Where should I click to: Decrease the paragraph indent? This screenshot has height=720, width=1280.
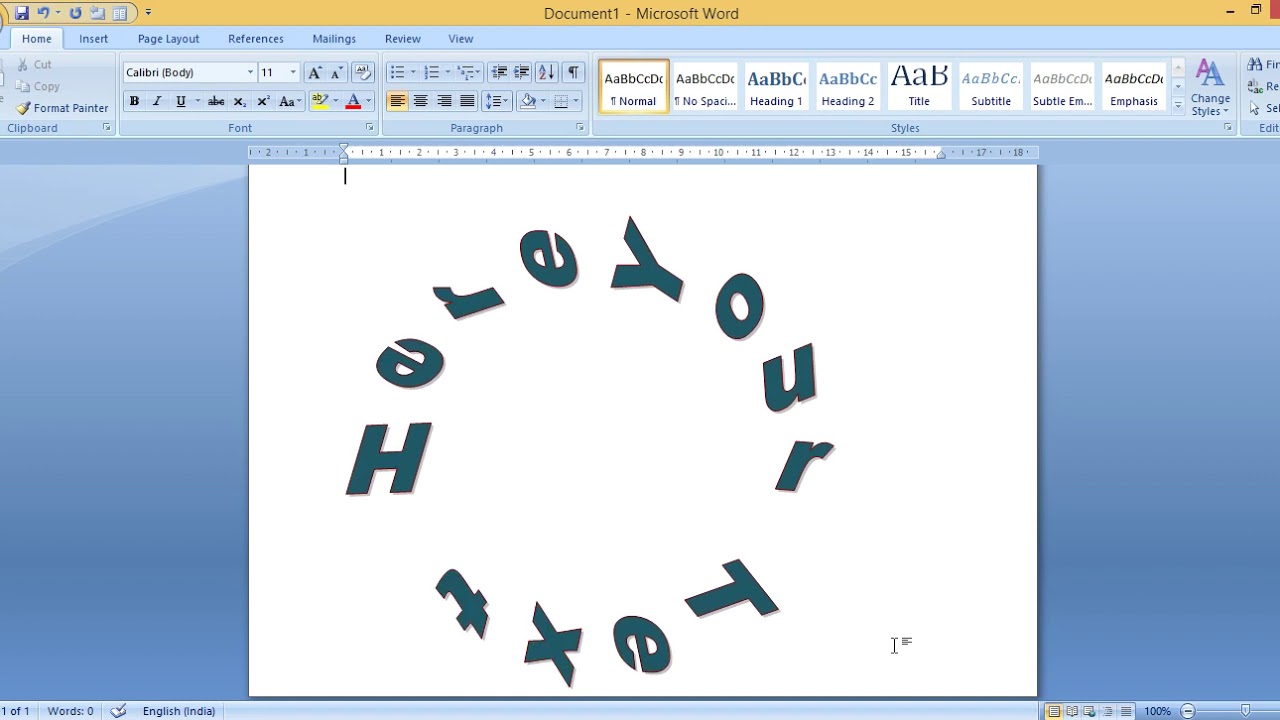coord(499,72)
